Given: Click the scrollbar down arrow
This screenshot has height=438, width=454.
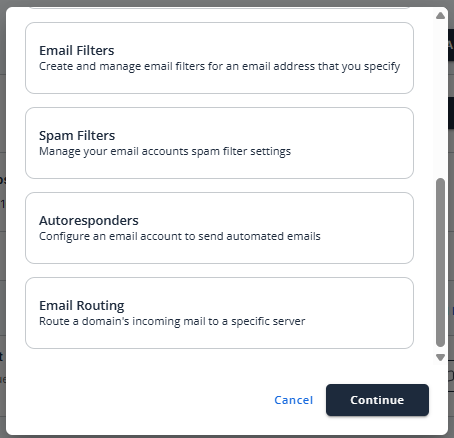Looking at the screenshot, I should (x=440, y=357).
